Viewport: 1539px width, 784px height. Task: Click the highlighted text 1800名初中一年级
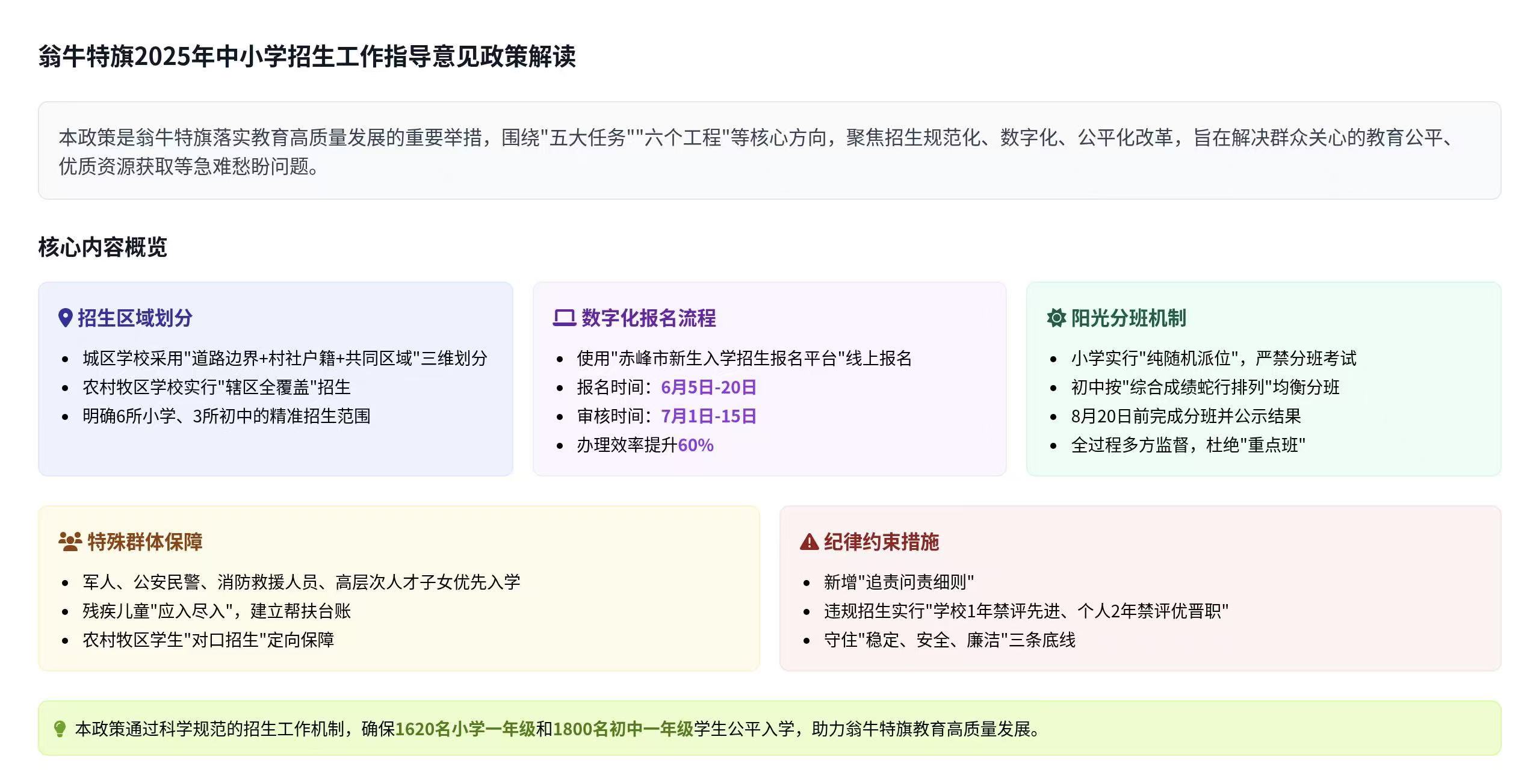pos(622,729)
